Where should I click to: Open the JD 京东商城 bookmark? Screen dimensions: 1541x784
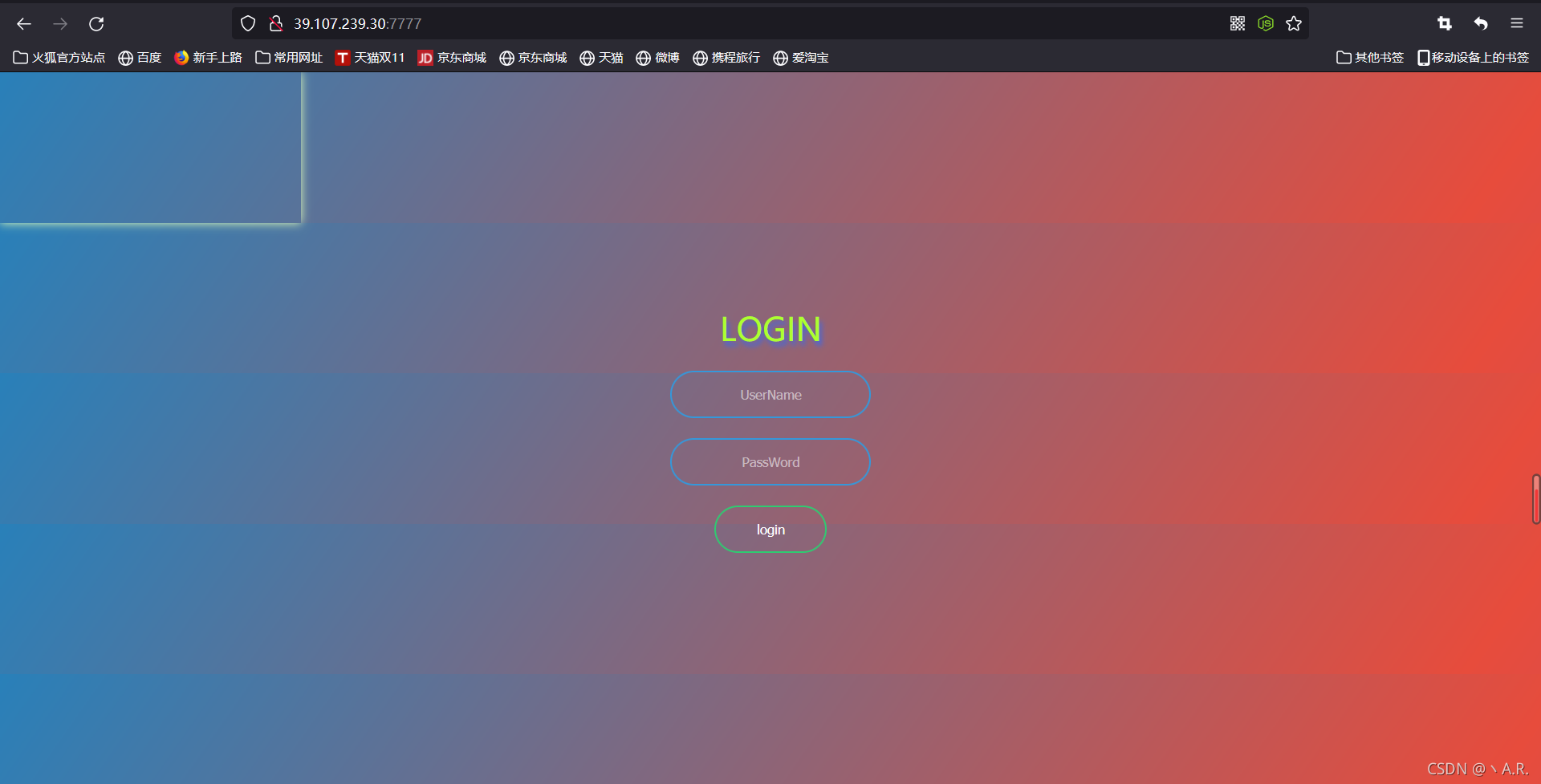[452, 58]
